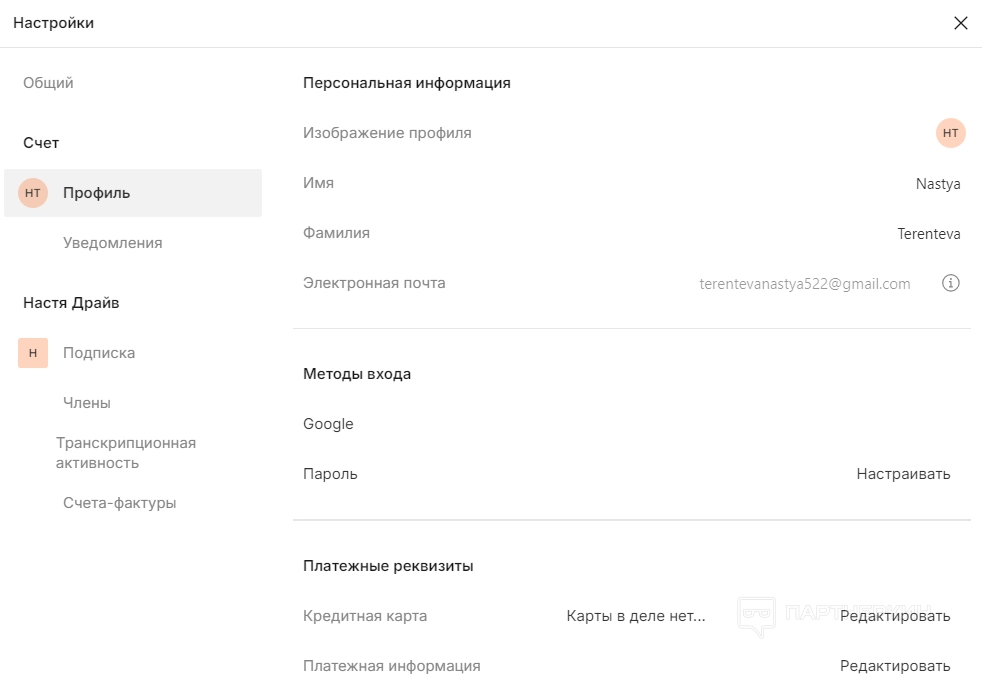Click the 'Карты в деле нет...' text
This screenshot has height=690, width=982.
[x=636, y=616]
